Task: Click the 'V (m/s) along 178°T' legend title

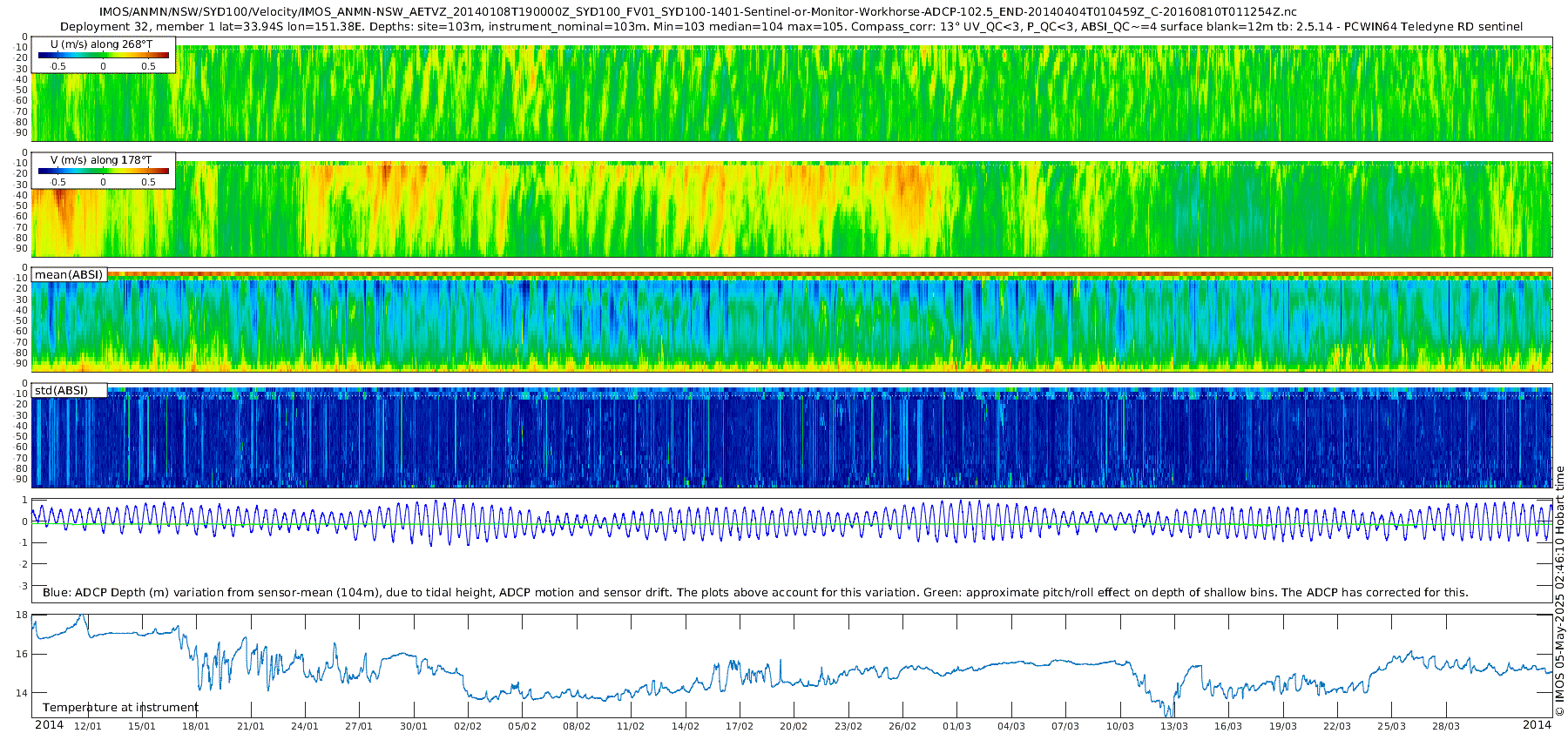Action: coord(101,160)
